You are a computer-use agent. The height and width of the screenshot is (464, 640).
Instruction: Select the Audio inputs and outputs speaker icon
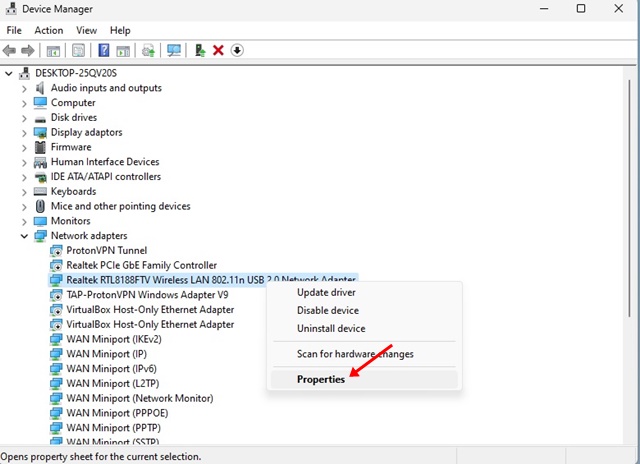click(x=40, y=88)
